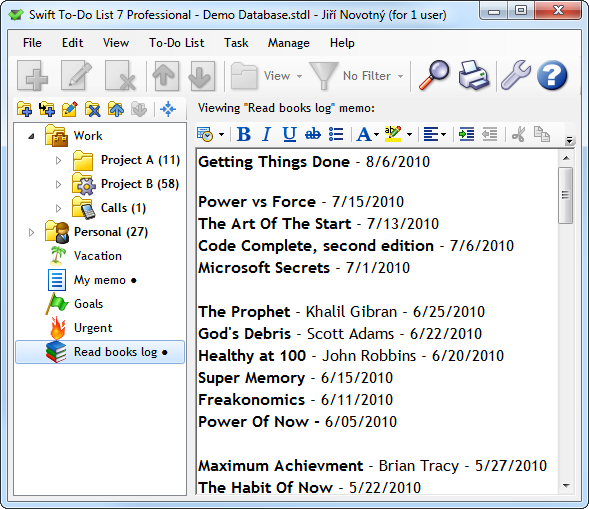Screen dimensions: 589x509
Task: Select the Goals list
Action: 88,304
